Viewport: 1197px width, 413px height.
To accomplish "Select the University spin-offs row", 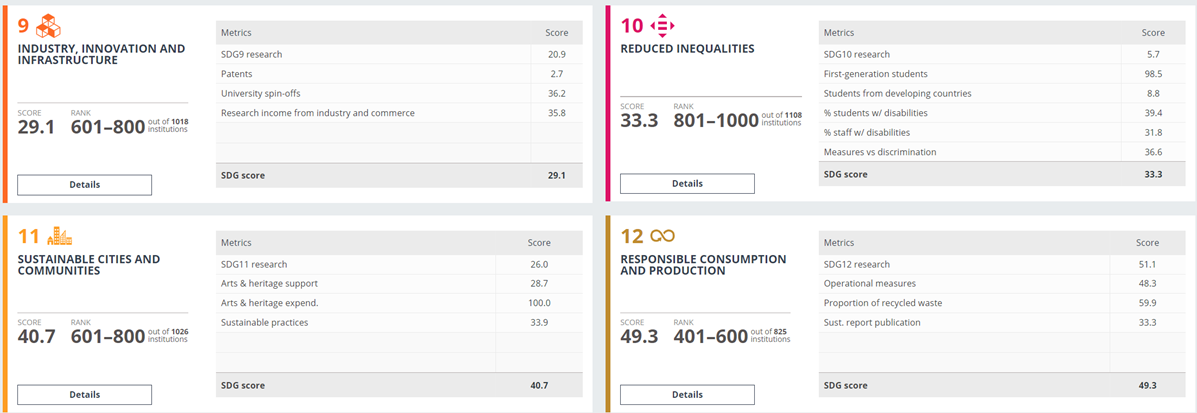I will coord(398,94).
